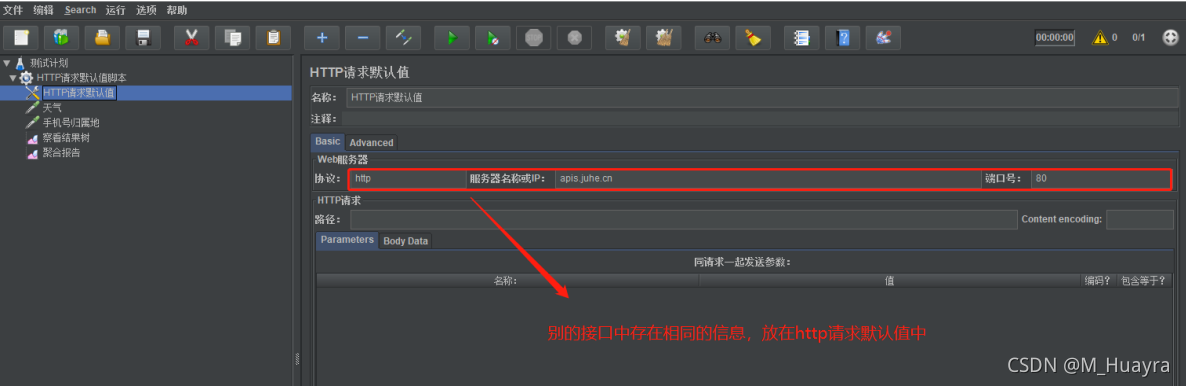The image size is (1186, 387).
Task: Open the 帮助 menu
Action: (x=177, y=10)
